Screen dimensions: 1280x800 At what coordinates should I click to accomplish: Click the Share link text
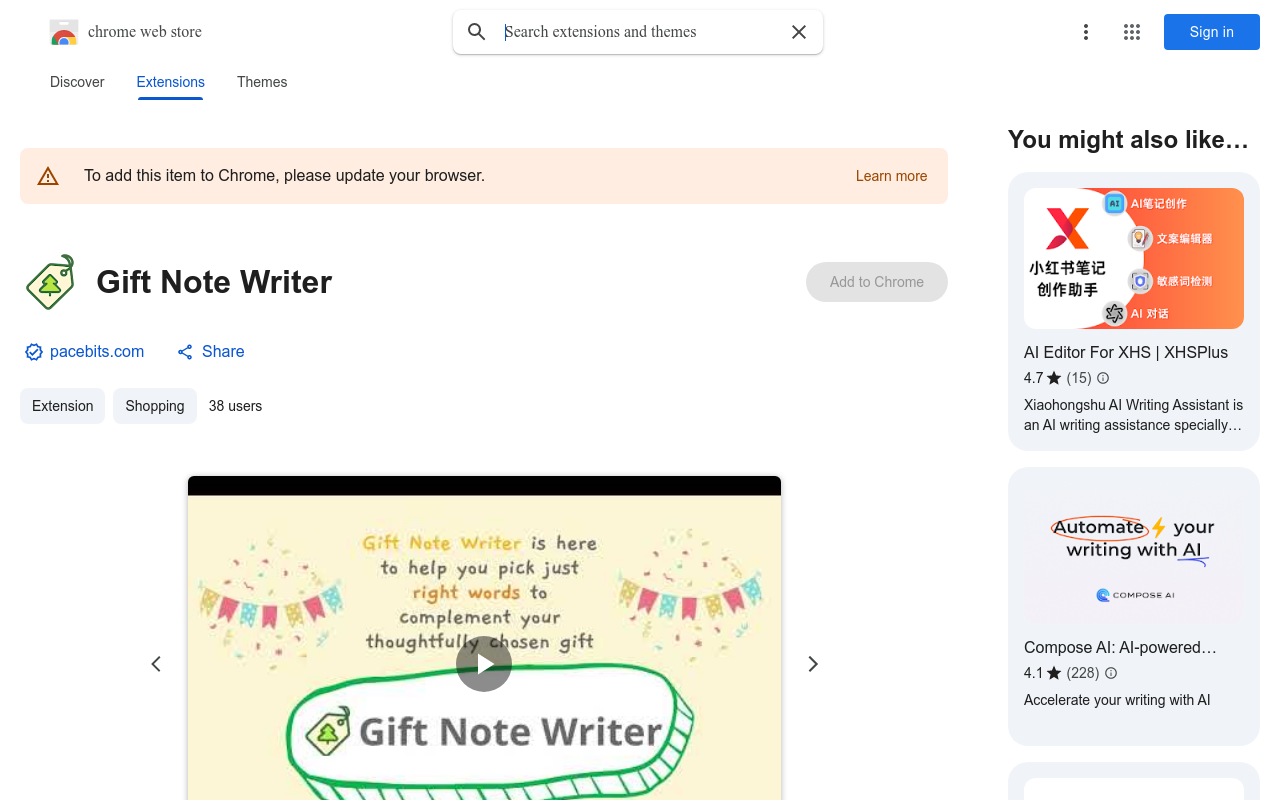[223, 352]
